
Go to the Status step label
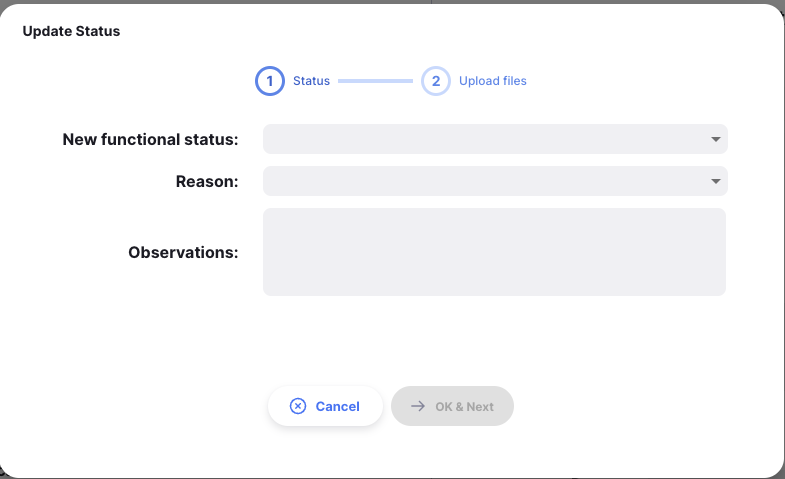pyautogui.click(x=311, y=81)
